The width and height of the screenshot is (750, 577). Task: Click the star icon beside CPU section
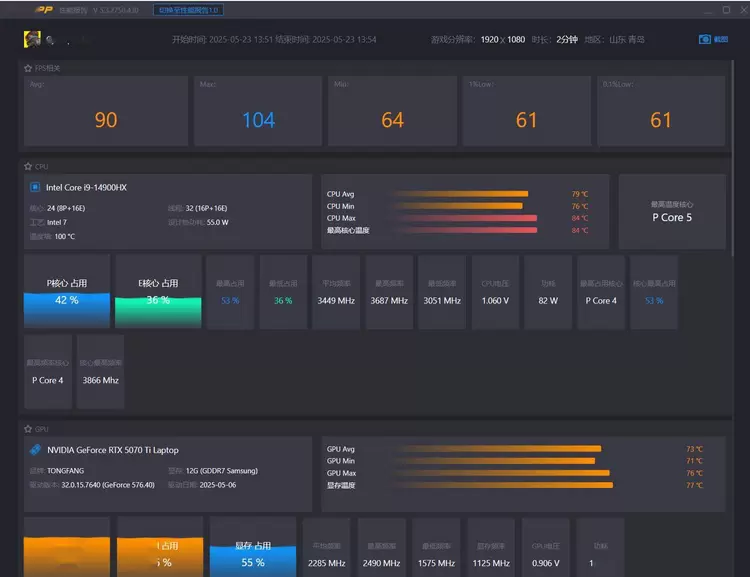[28, 166]
